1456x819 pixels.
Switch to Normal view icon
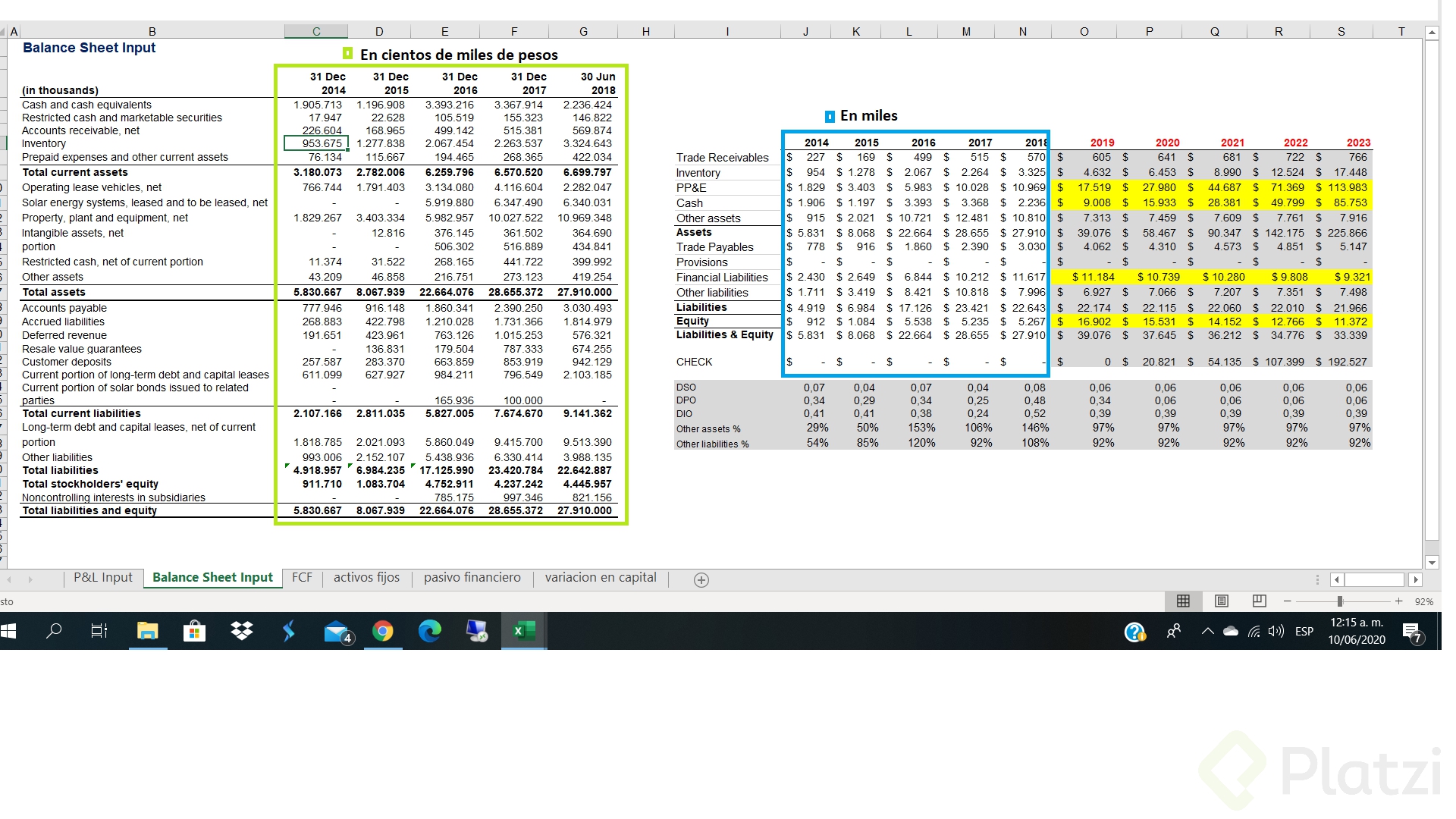pos(1182,601)
